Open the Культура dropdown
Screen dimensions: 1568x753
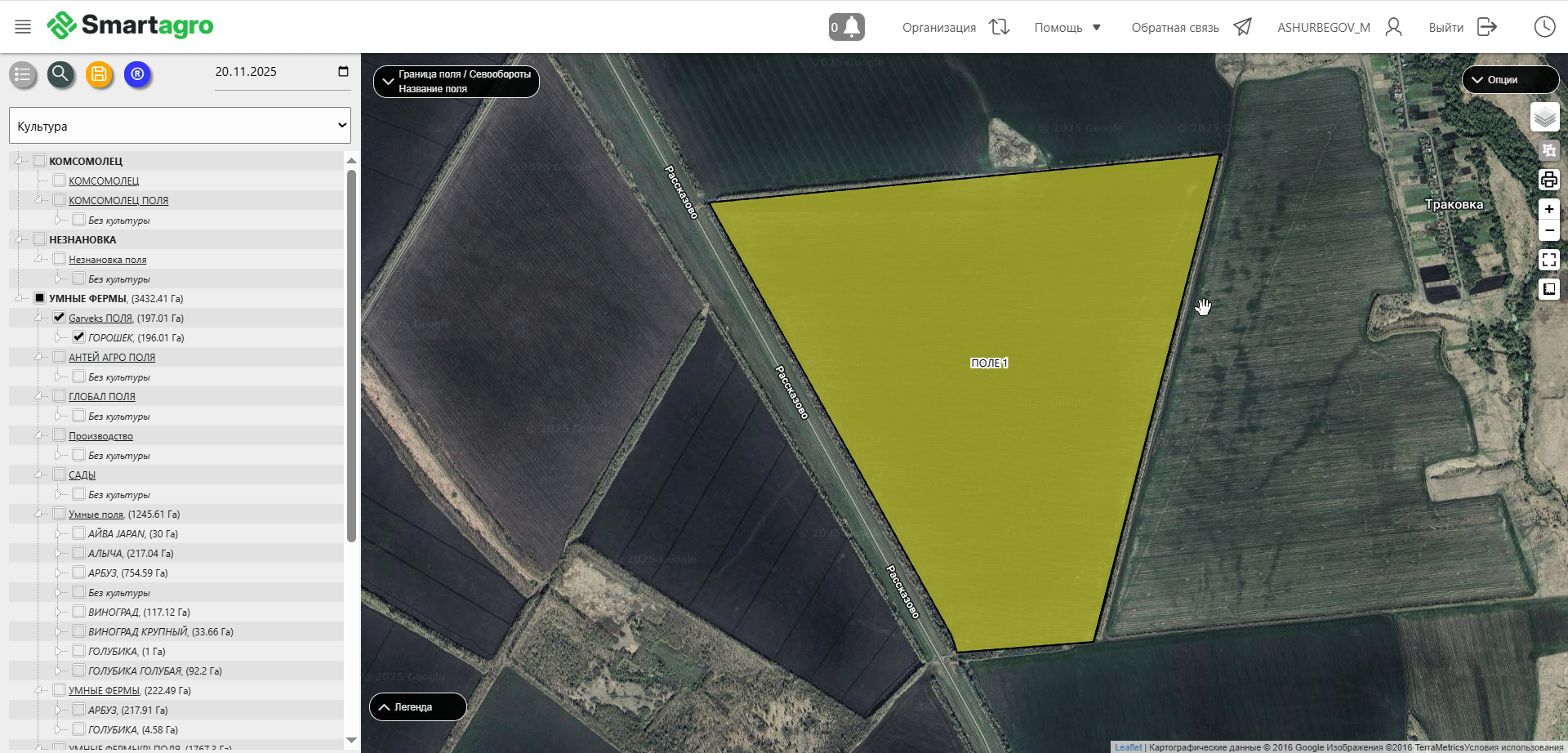click(x=180, y=126)
